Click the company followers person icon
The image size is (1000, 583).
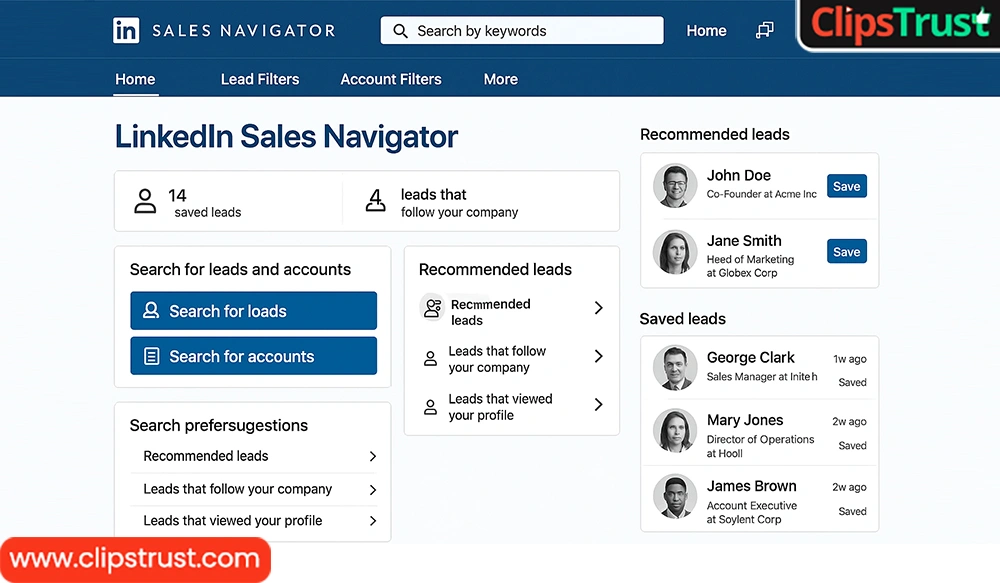pos(376,200)
